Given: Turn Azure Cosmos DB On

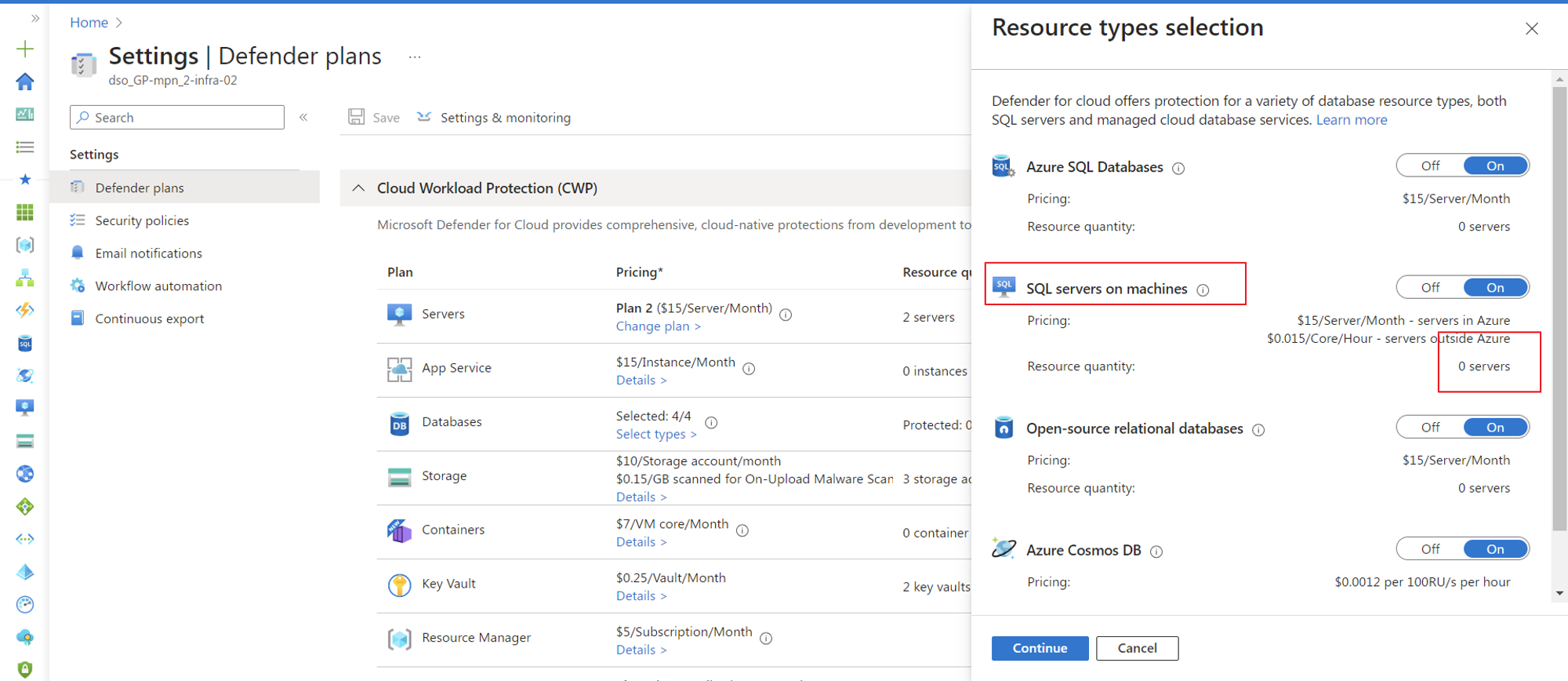Looking at the screenshot, I should click(1495, 548).
